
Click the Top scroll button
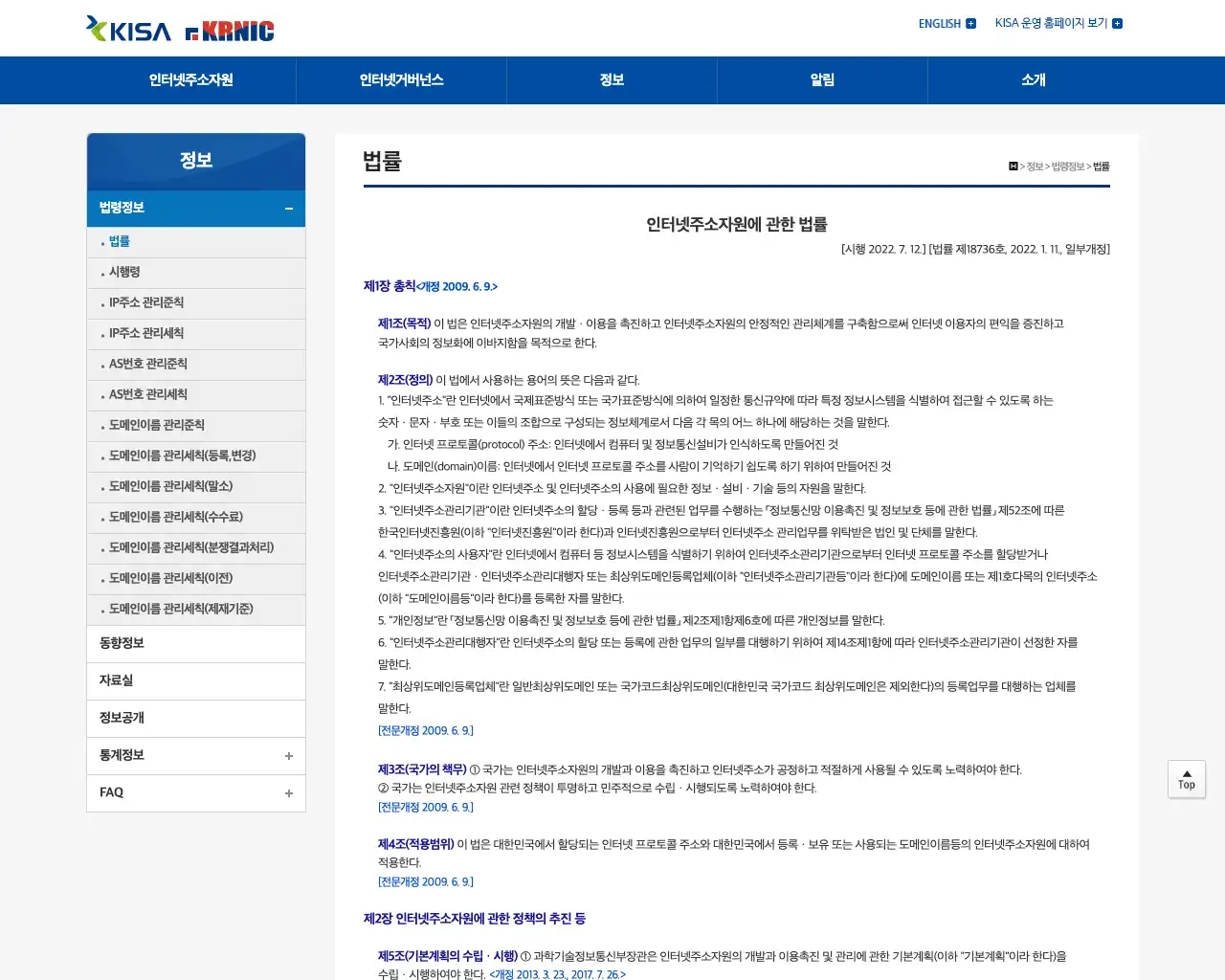[1187, 779]
